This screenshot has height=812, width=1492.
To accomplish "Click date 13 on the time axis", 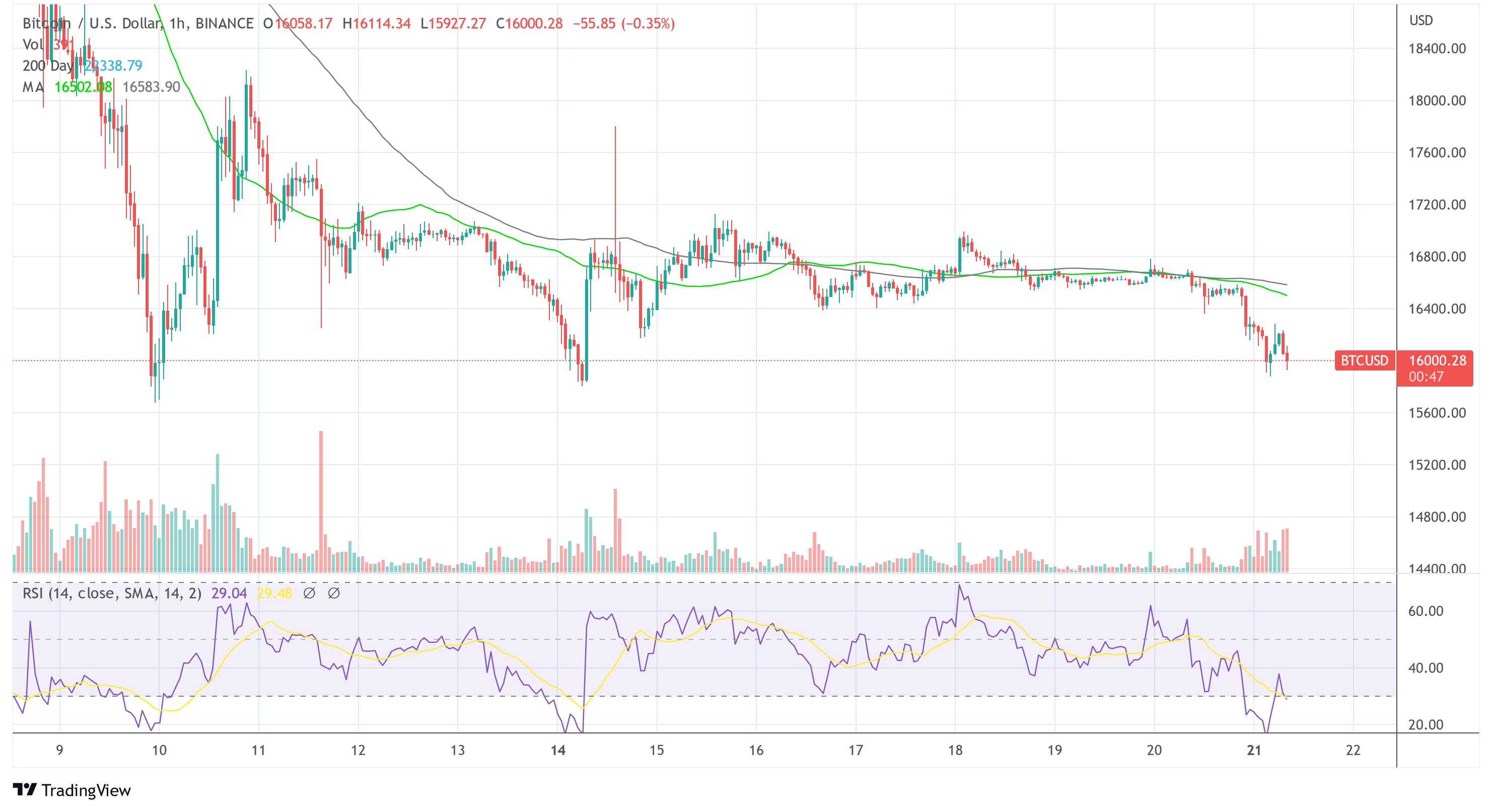I will click(x=458, y=750).
